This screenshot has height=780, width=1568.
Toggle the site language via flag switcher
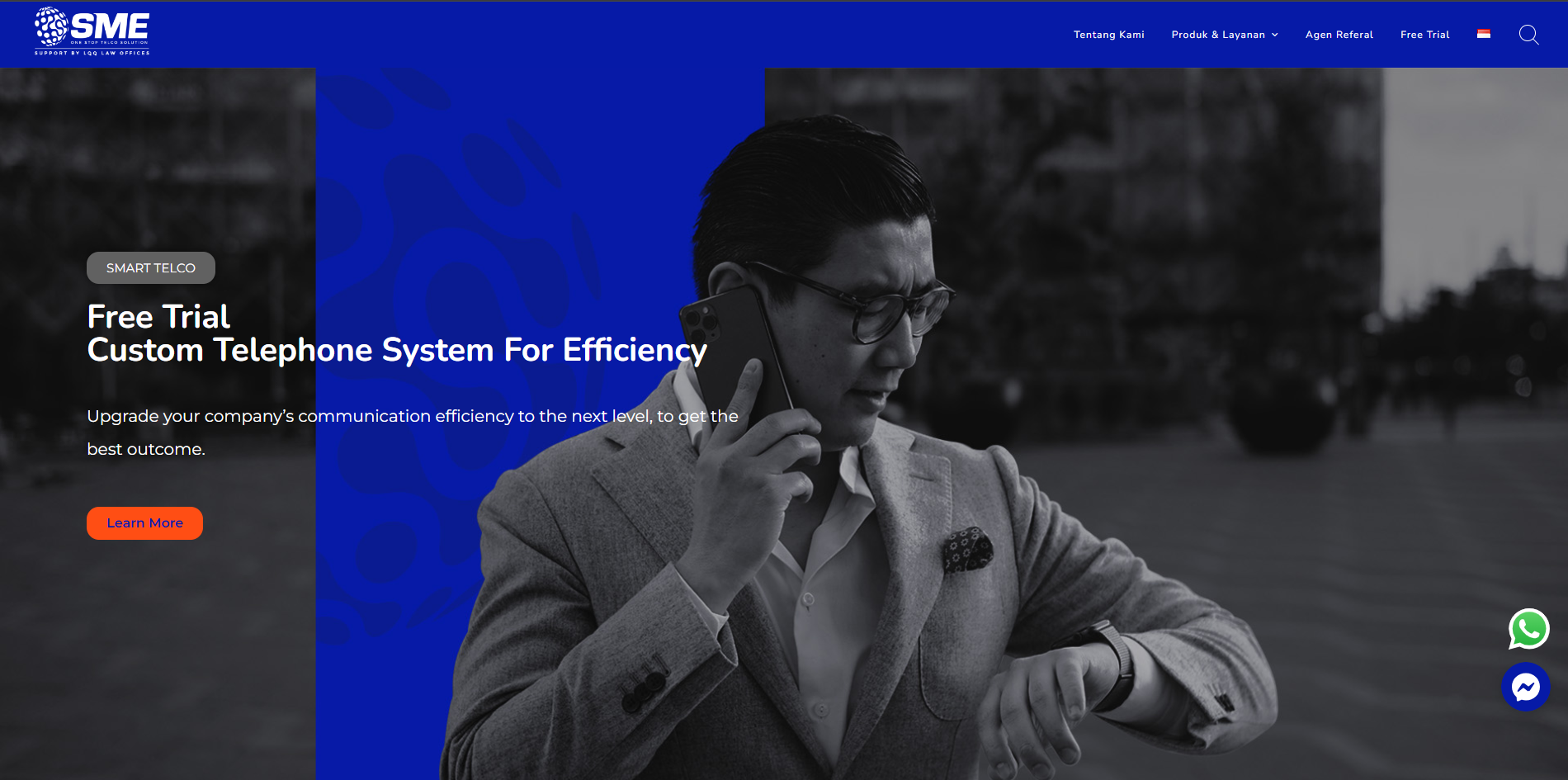tap(1483, 34)
